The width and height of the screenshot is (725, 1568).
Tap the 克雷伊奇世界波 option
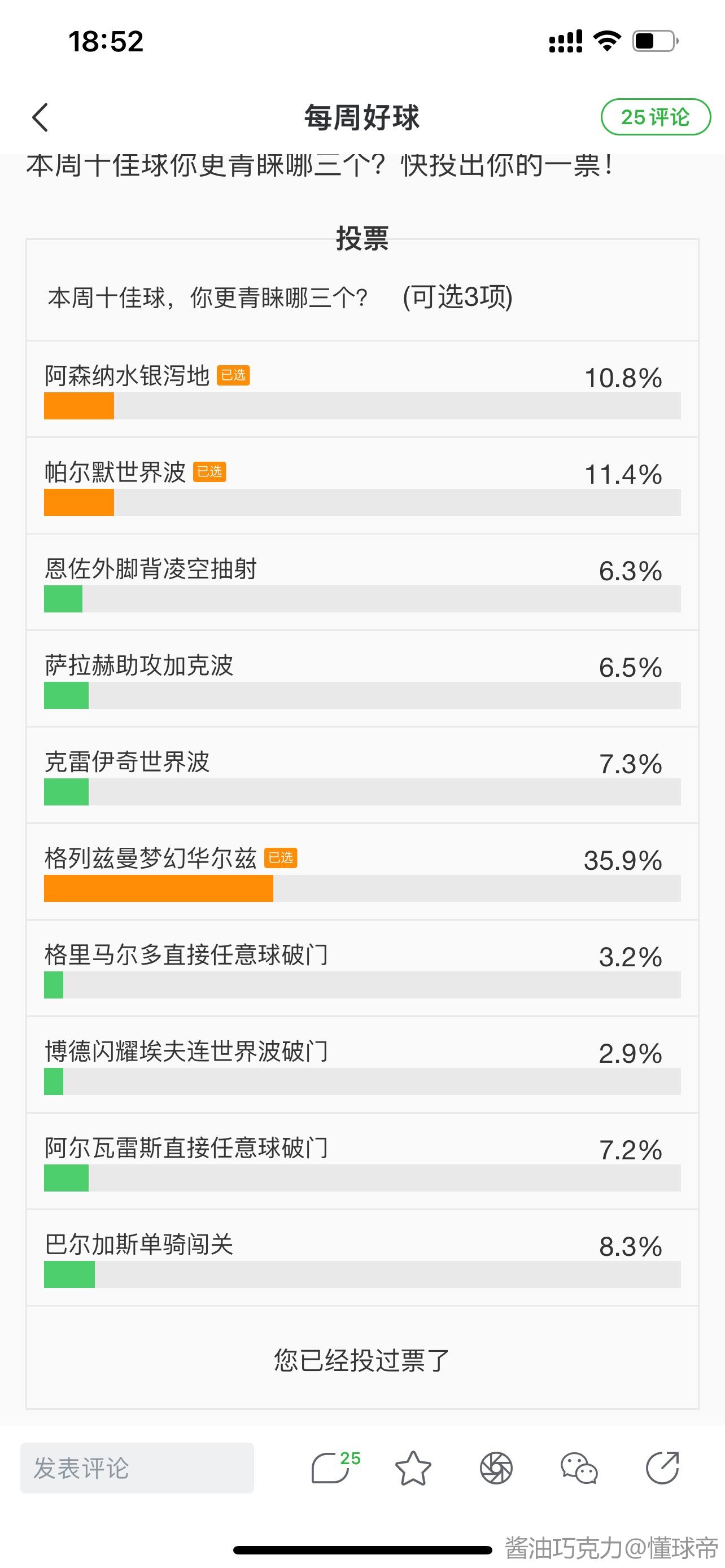click(x=126, y=762)
